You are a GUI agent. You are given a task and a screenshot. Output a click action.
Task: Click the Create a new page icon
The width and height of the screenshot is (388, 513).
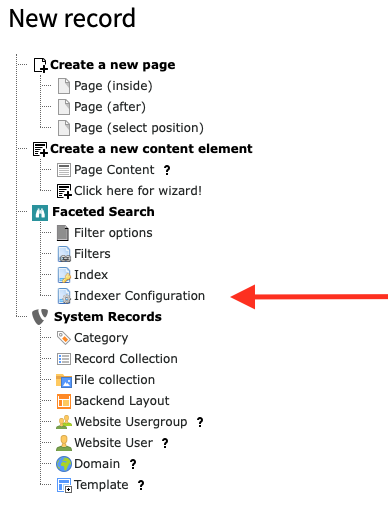pyautogui.click(x=40, y=65)
